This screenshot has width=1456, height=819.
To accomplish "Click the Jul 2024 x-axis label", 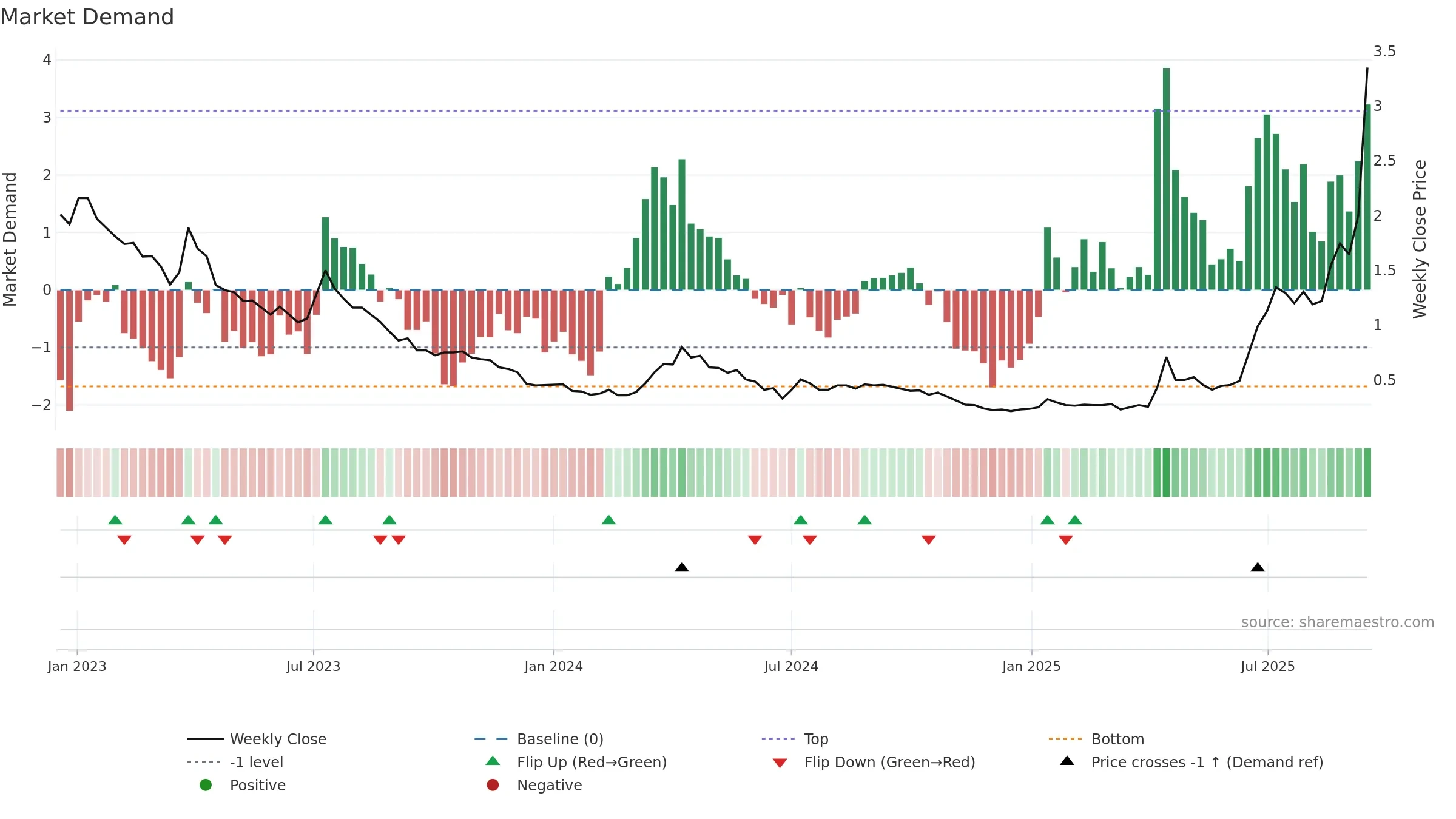I will coord(791,667).
